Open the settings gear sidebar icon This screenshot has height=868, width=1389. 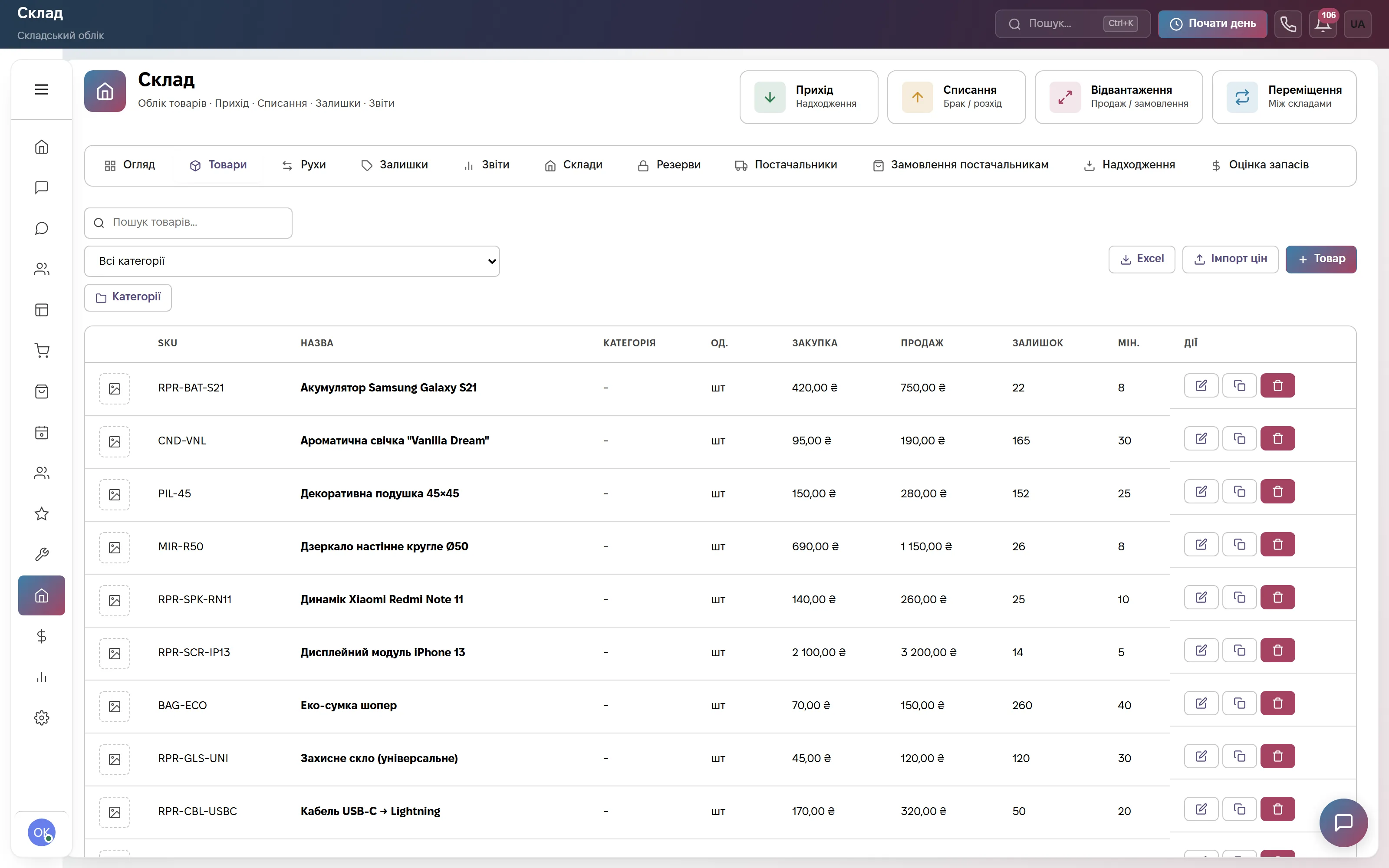(41, 717)
